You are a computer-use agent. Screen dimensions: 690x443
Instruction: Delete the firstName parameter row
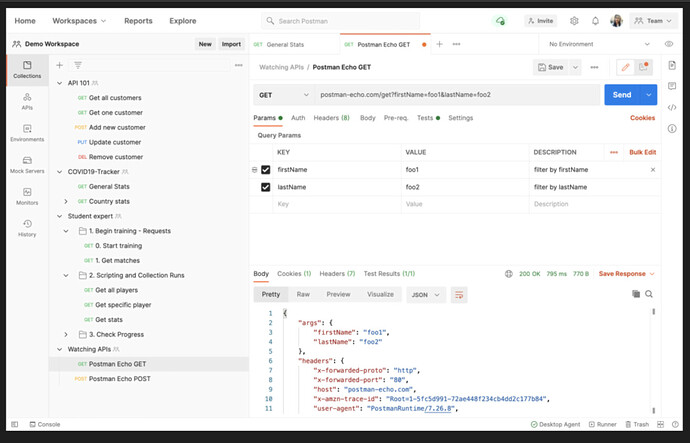tap(653, 169)
